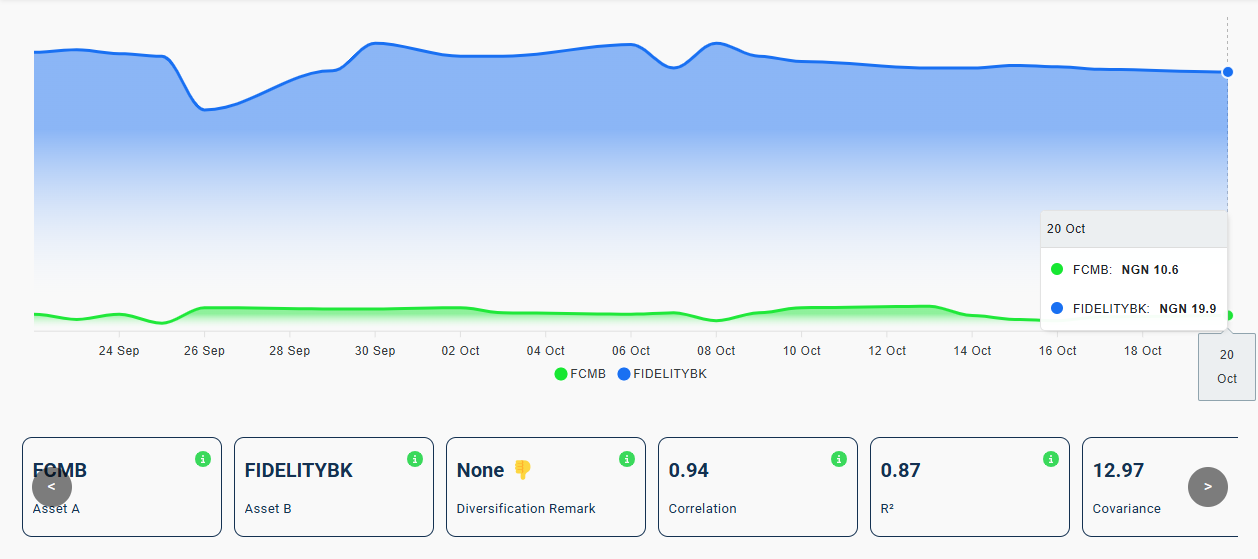Click info icon on Correlation card
This screenshot has height=559, width=1258.
click(x=839, y=459)
